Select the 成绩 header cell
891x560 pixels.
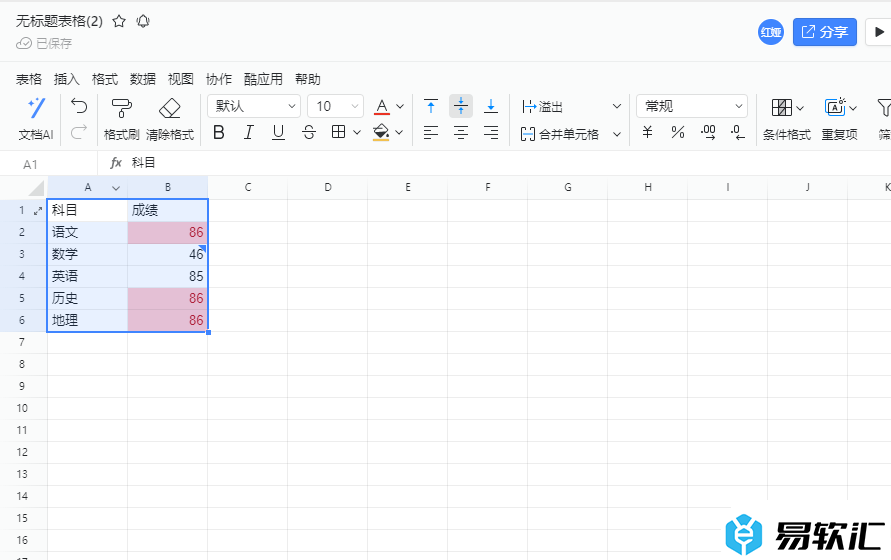click(168, 210)
